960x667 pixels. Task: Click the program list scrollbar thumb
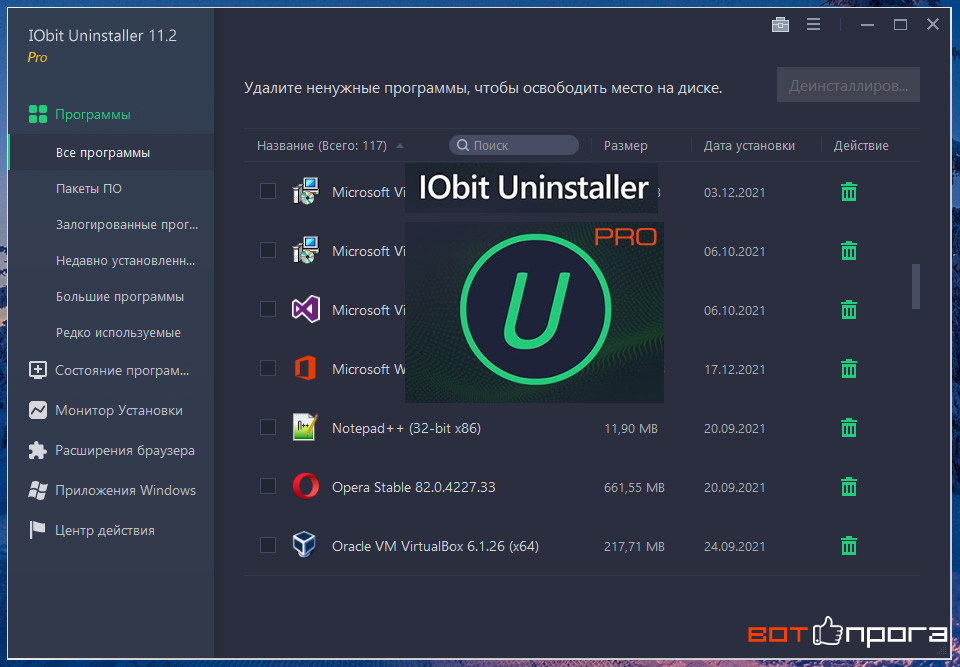tap(916, 287)
